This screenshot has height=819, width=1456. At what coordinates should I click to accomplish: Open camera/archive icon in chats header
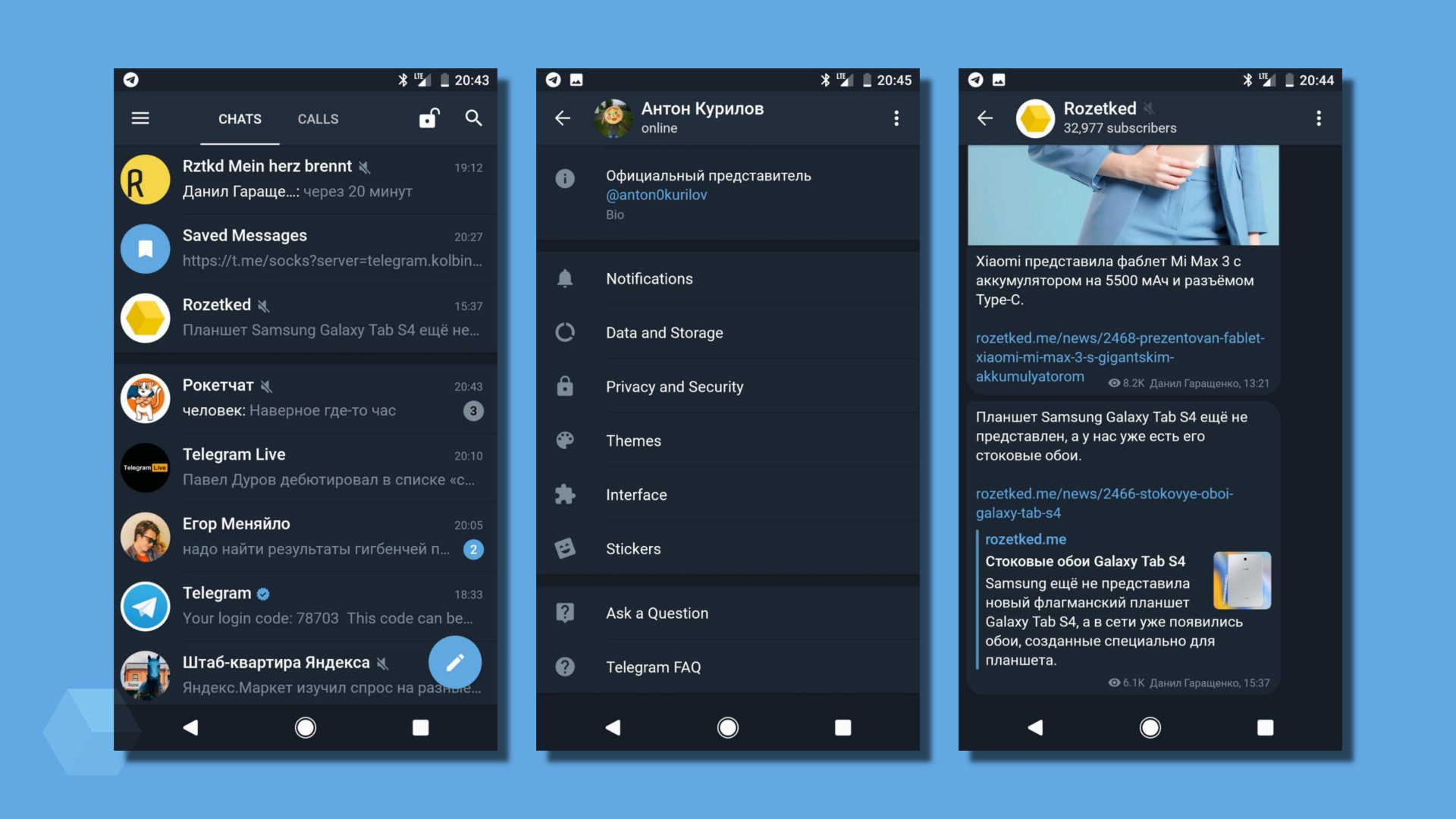coord(428,118)
